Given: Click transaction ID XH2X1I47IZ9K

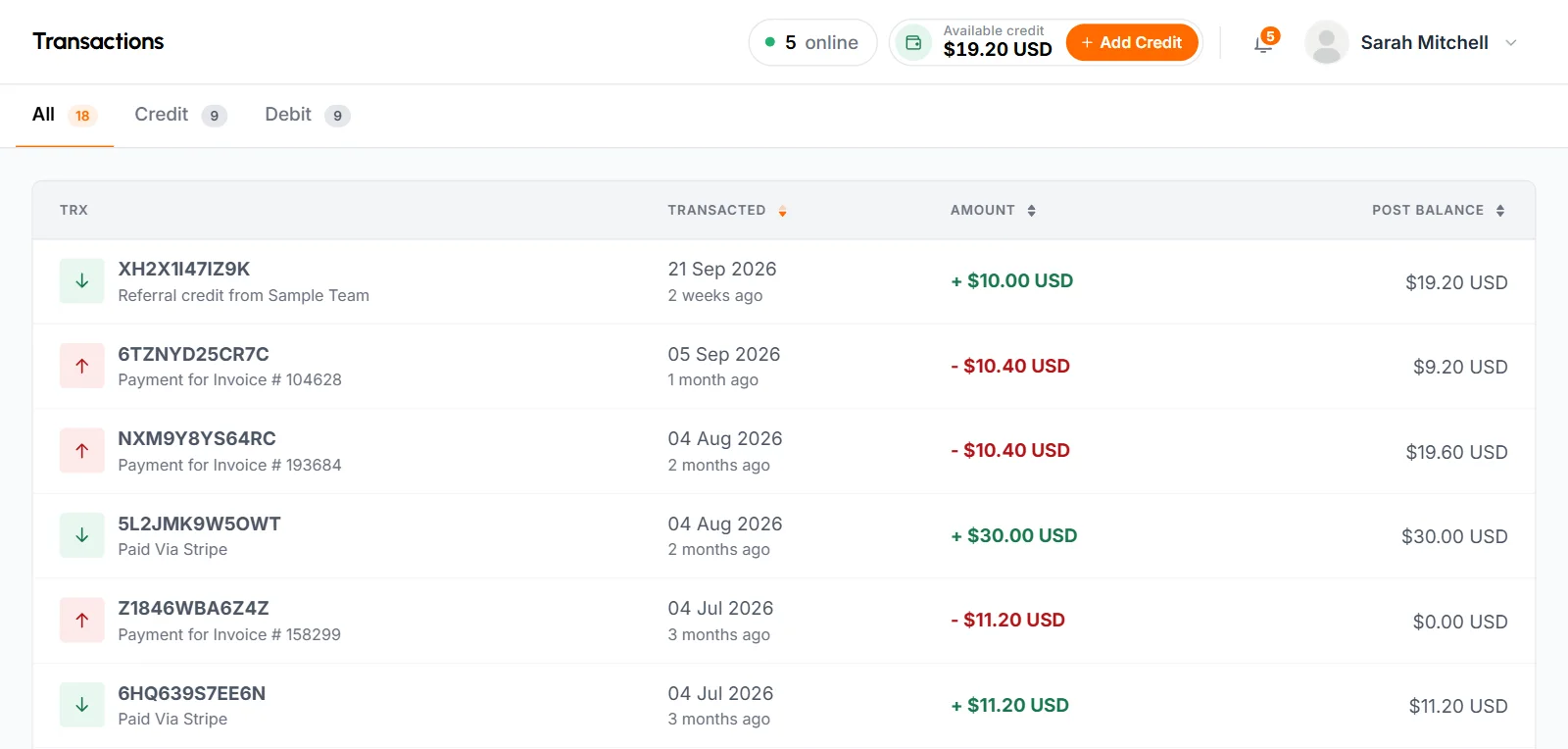Looking at the screenshot, I should [x=184, y=269].
